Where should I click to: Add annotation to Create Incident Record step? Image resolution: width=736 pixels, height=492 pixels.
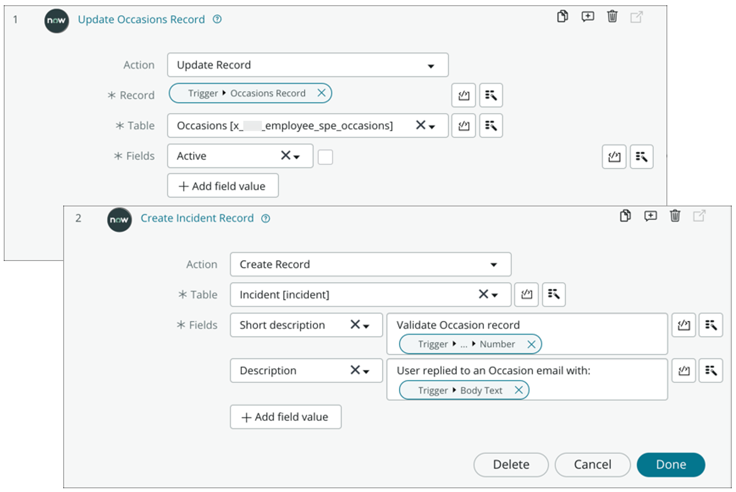point(650,216)
